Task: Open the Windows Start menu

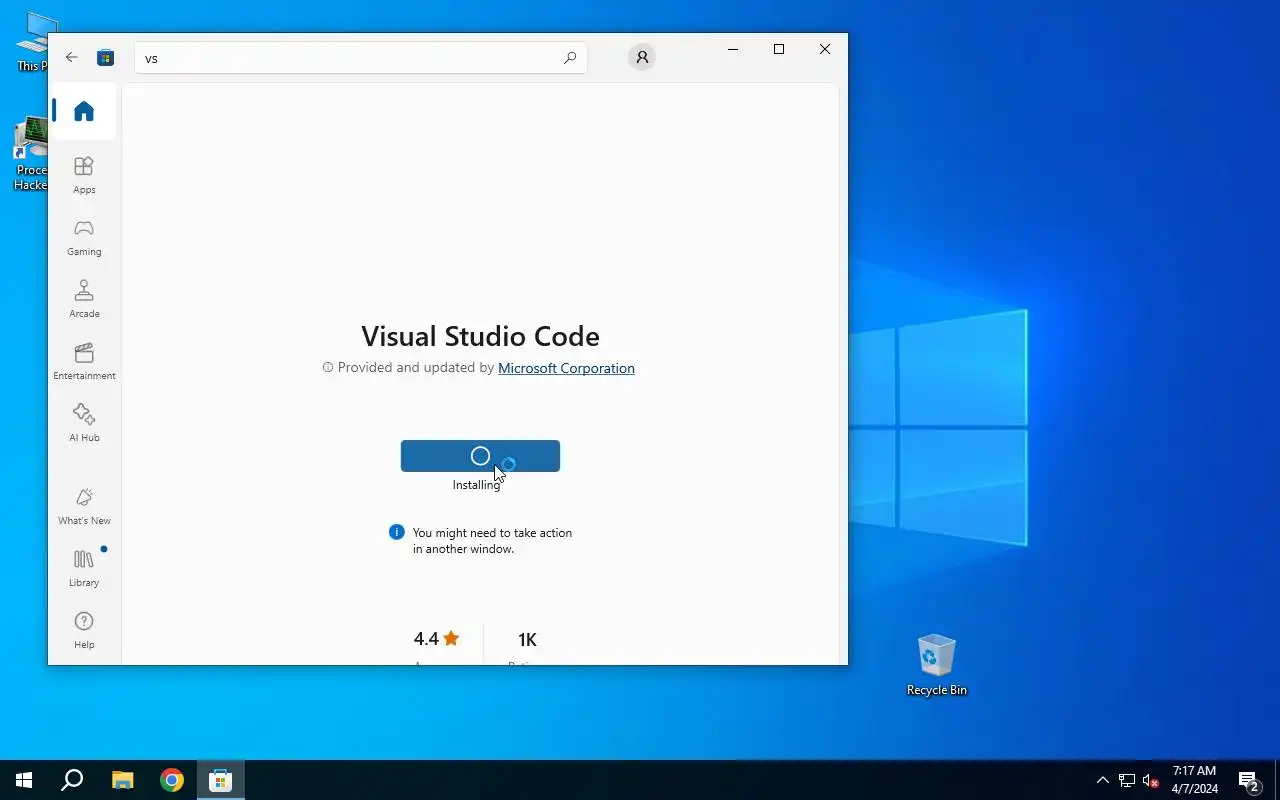Action: pos(24,780)
